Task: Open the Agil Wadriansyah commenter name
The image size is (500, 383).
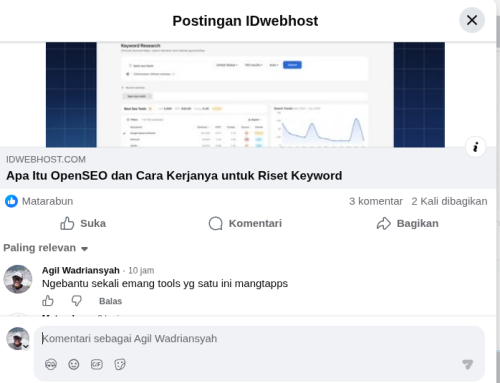Action: 81,270
